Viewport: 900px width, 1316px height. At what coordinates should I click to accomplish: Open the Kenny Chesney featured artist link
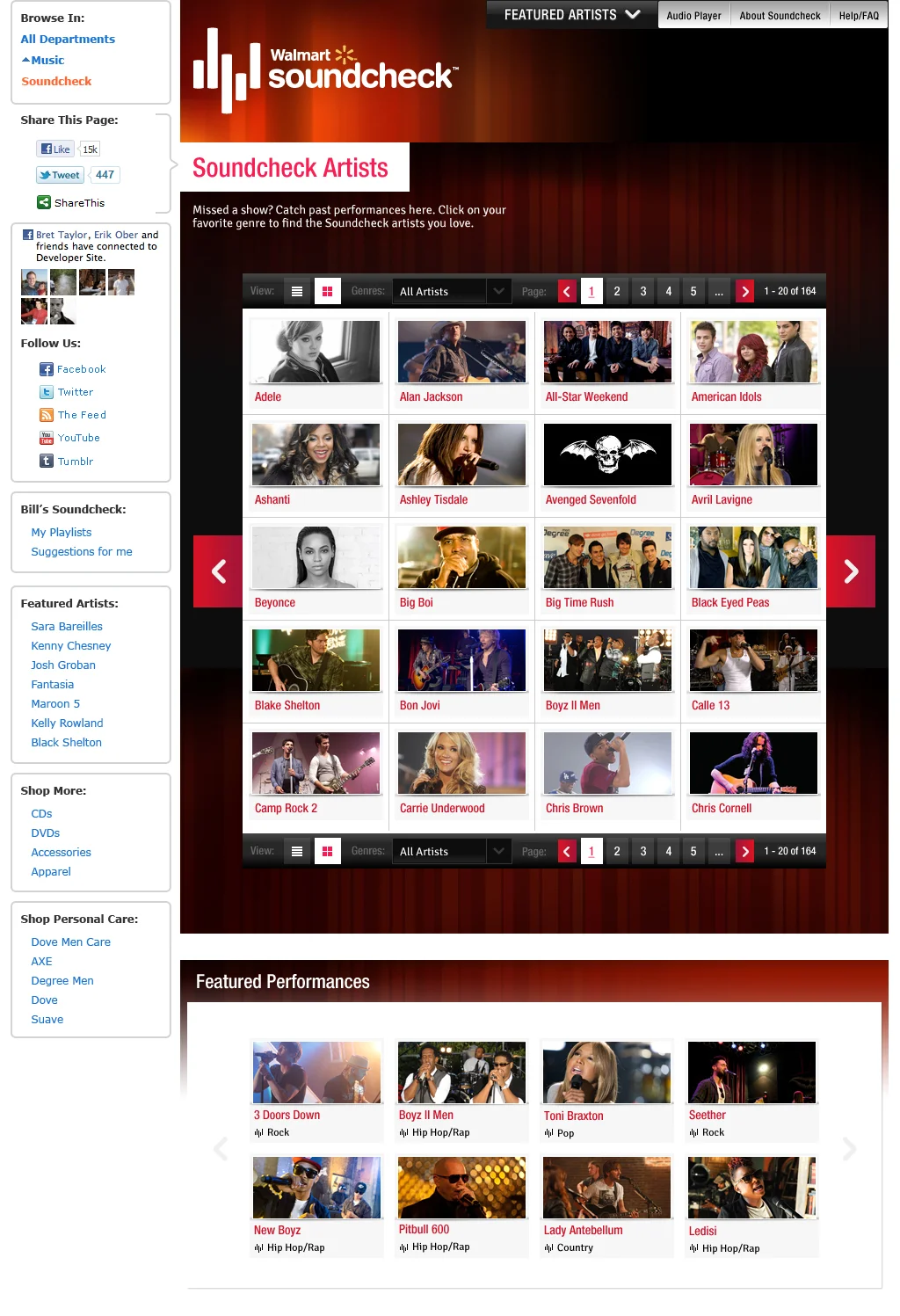pos(71,645)
